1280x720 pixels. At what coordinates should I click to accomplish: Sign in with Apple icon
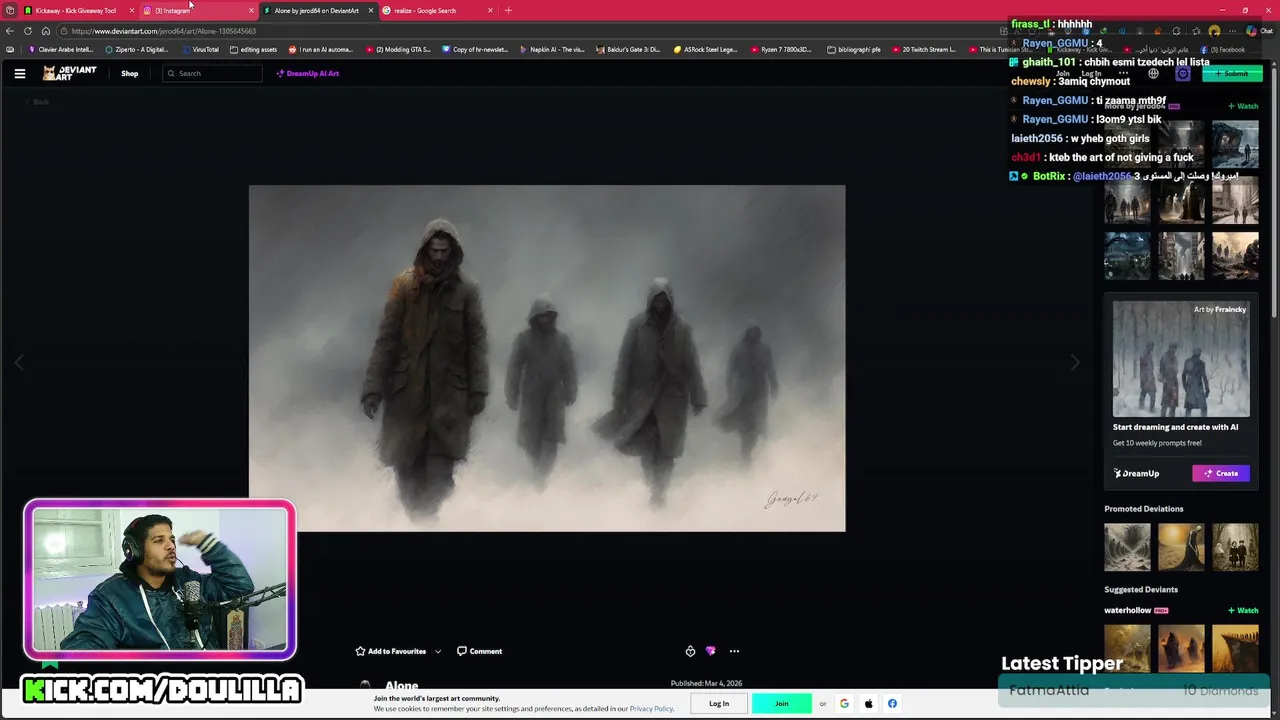pyautogui.click(x=868, y=703)
